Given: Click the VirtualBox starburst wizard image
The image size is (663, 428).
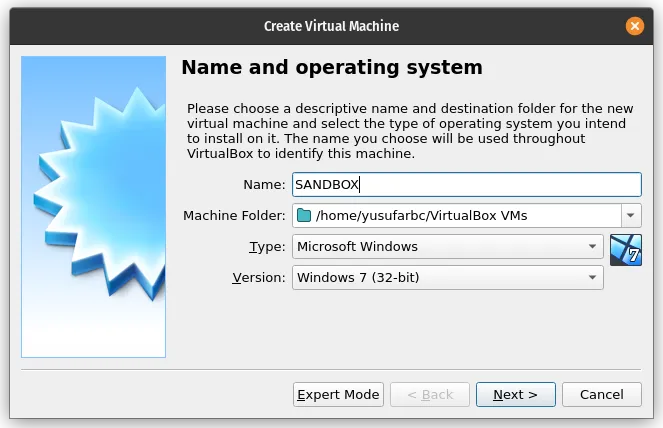Looking at the screenshot, I should pyautogui.click(x=93, y=207).
